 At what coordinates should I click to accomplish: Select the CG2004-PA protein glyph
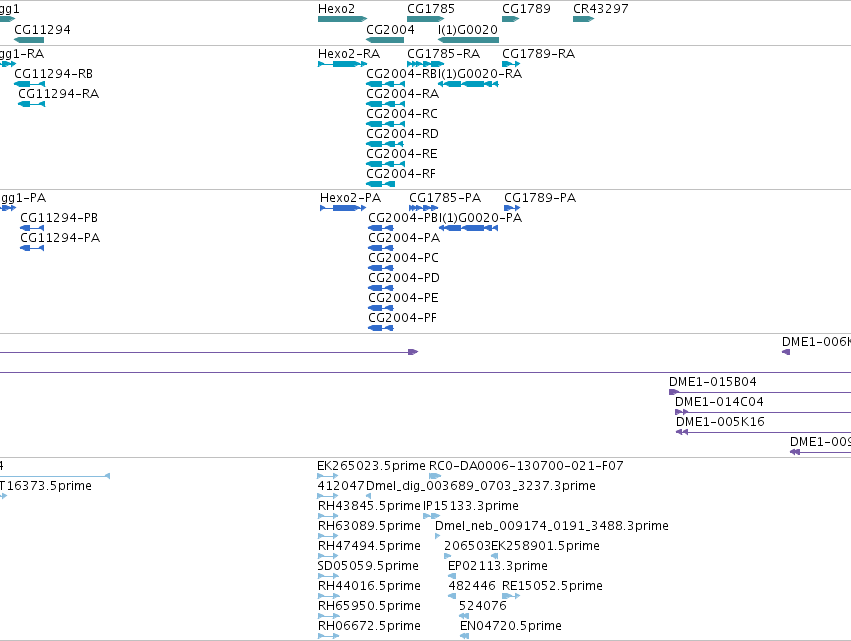[x=380, y=249]
